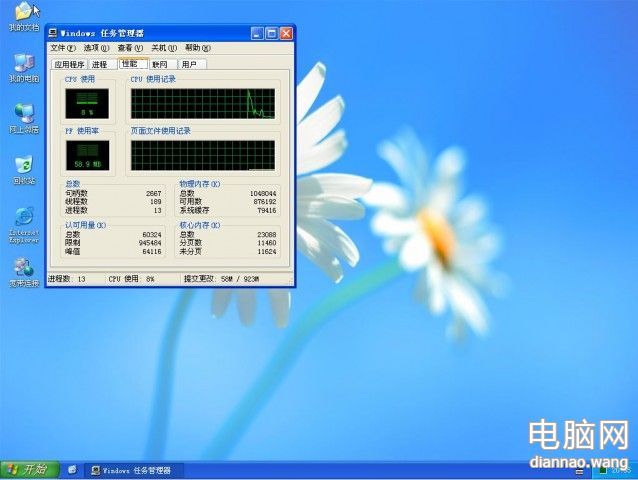Open the 关机(U) shutdown menu
Image resolution: width=638 pixels, height=480 pixels.
pyautogui.click(x=164, y=48)
